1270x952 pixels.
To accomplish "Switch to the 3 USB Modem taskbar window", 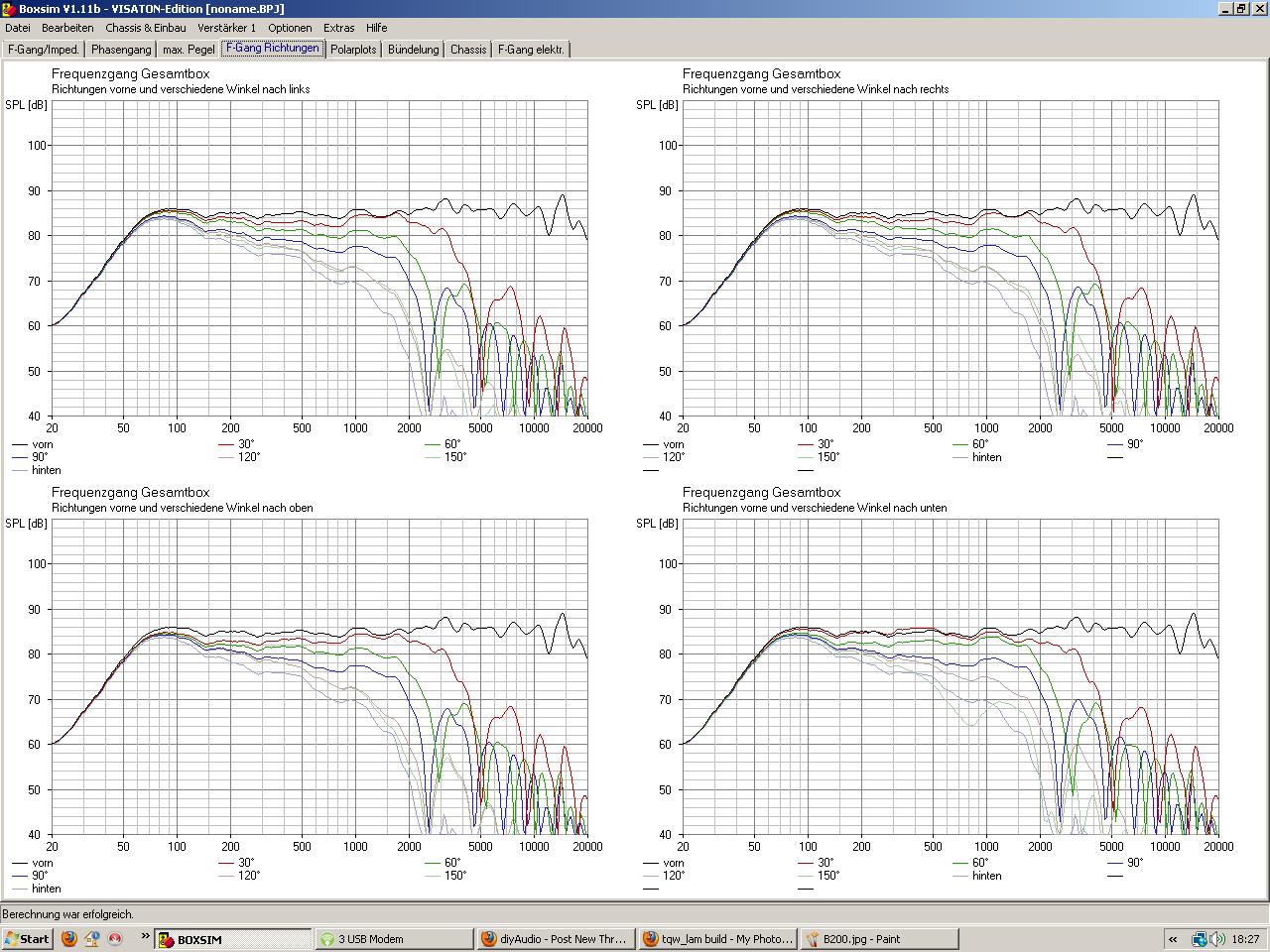I will [x=395, y=939].
